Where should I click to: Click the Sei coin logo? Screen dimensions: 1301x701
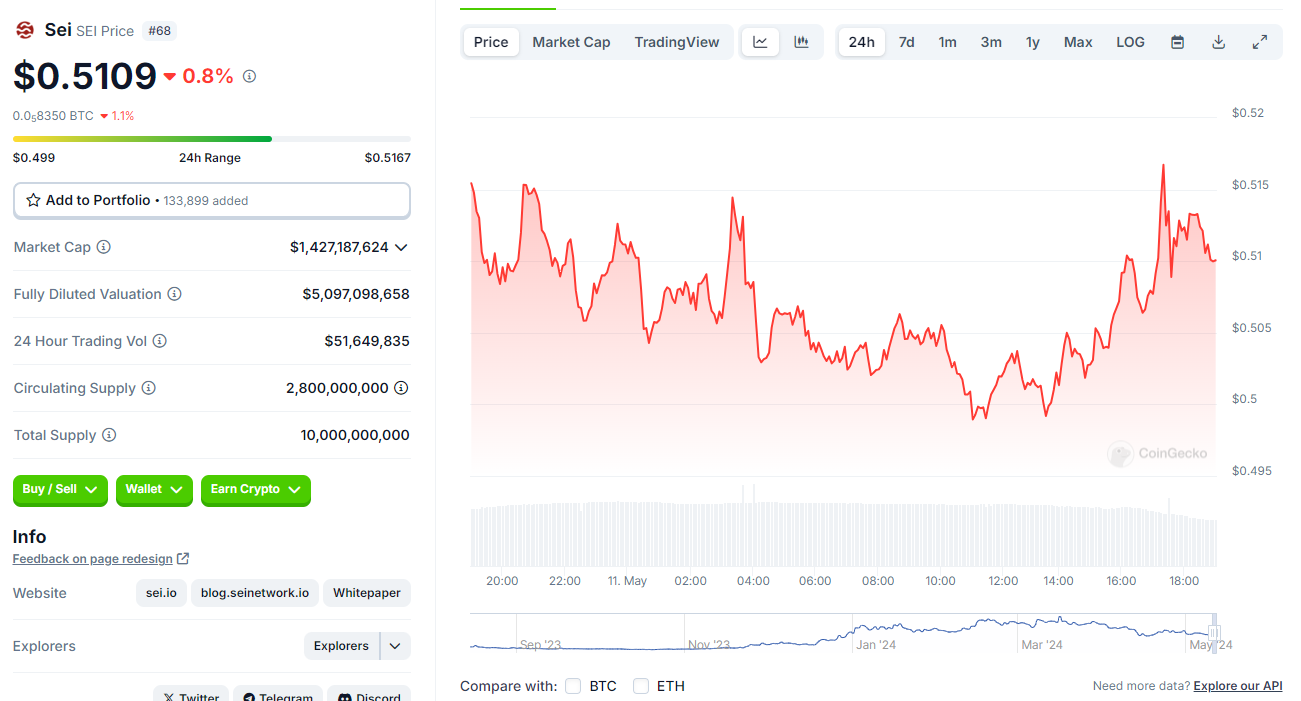click(24, 30)
